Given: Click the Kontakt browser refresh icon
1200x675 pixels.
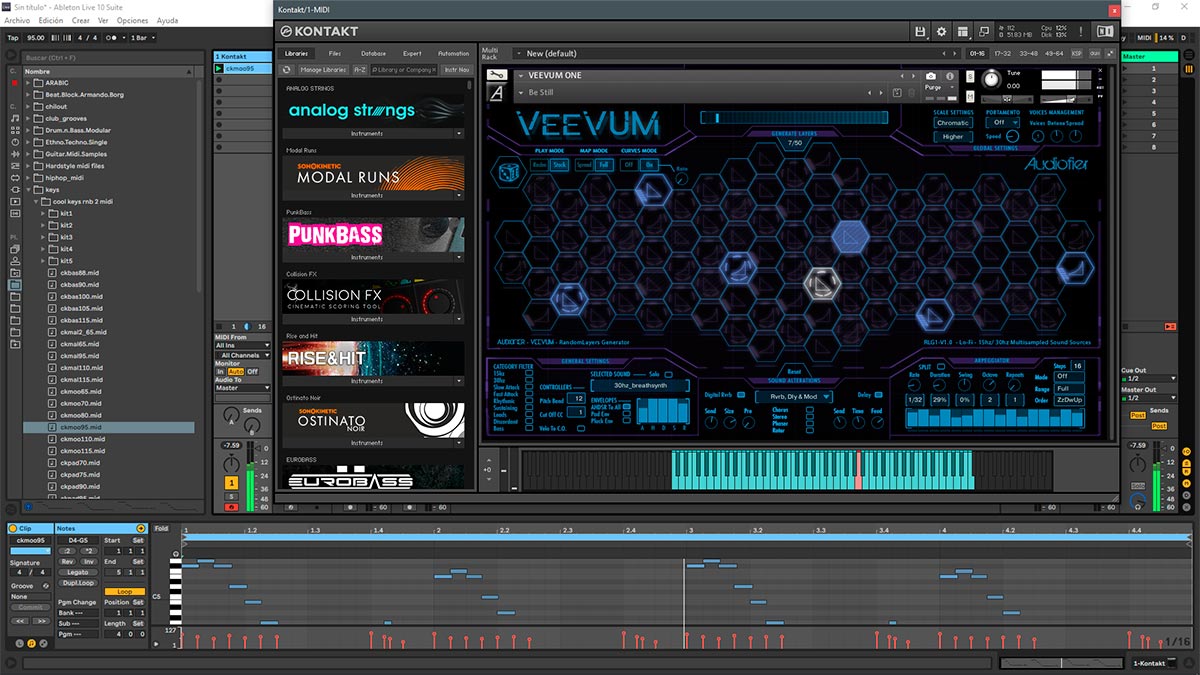Looking at the screenshot, I should 287,70.
